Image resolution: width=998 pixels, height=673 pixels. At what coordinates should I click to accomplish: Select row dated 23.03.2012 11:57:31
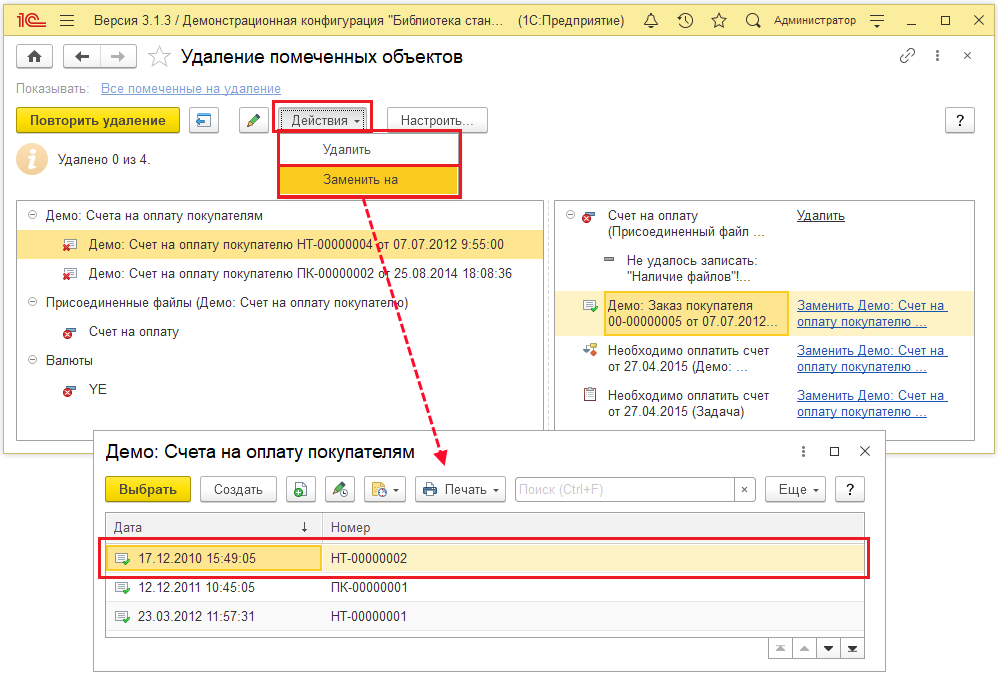485,616
